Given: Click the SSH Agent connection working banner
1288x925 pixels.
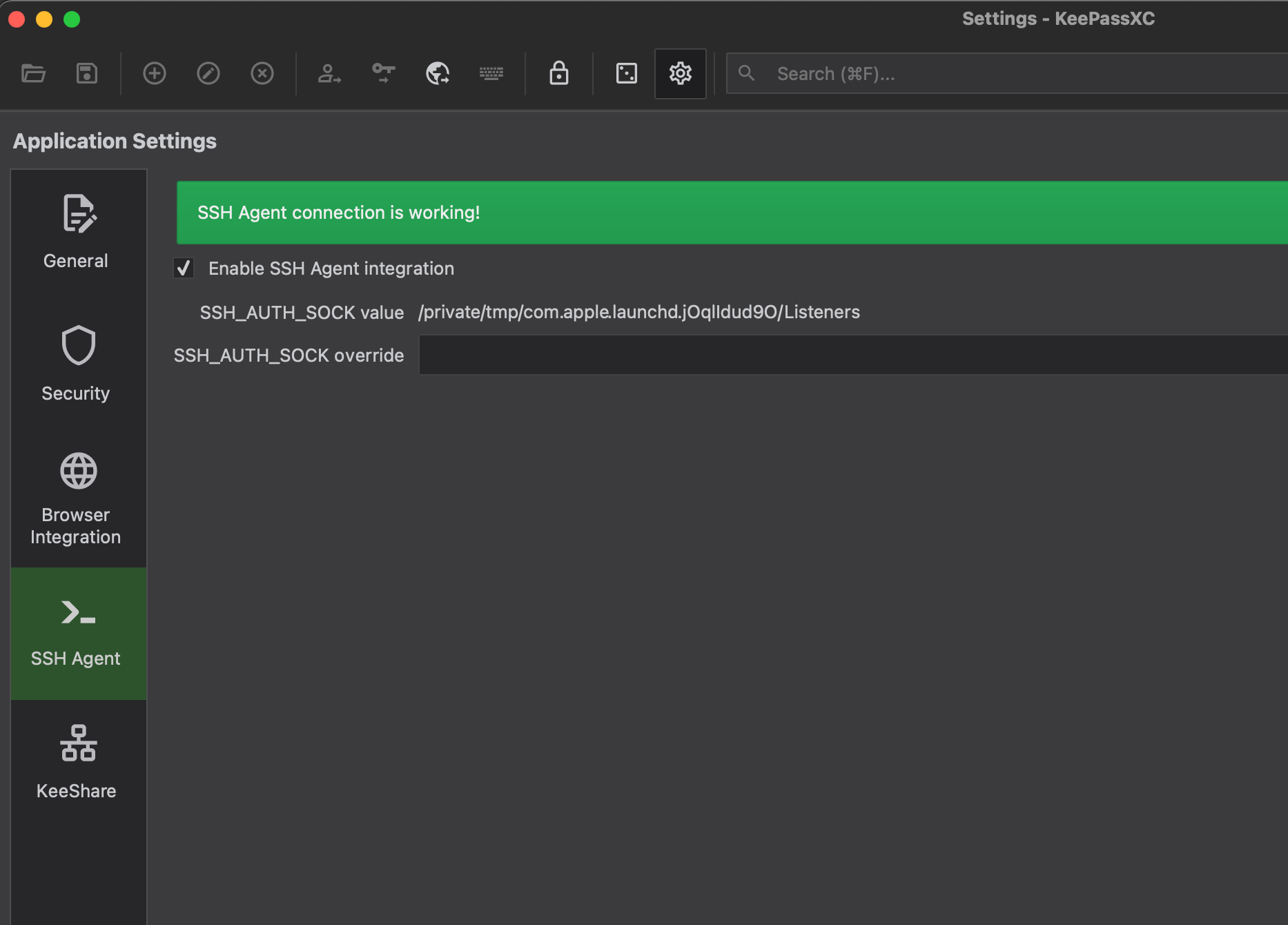Looking at the screenshot, I should [732, 213].
